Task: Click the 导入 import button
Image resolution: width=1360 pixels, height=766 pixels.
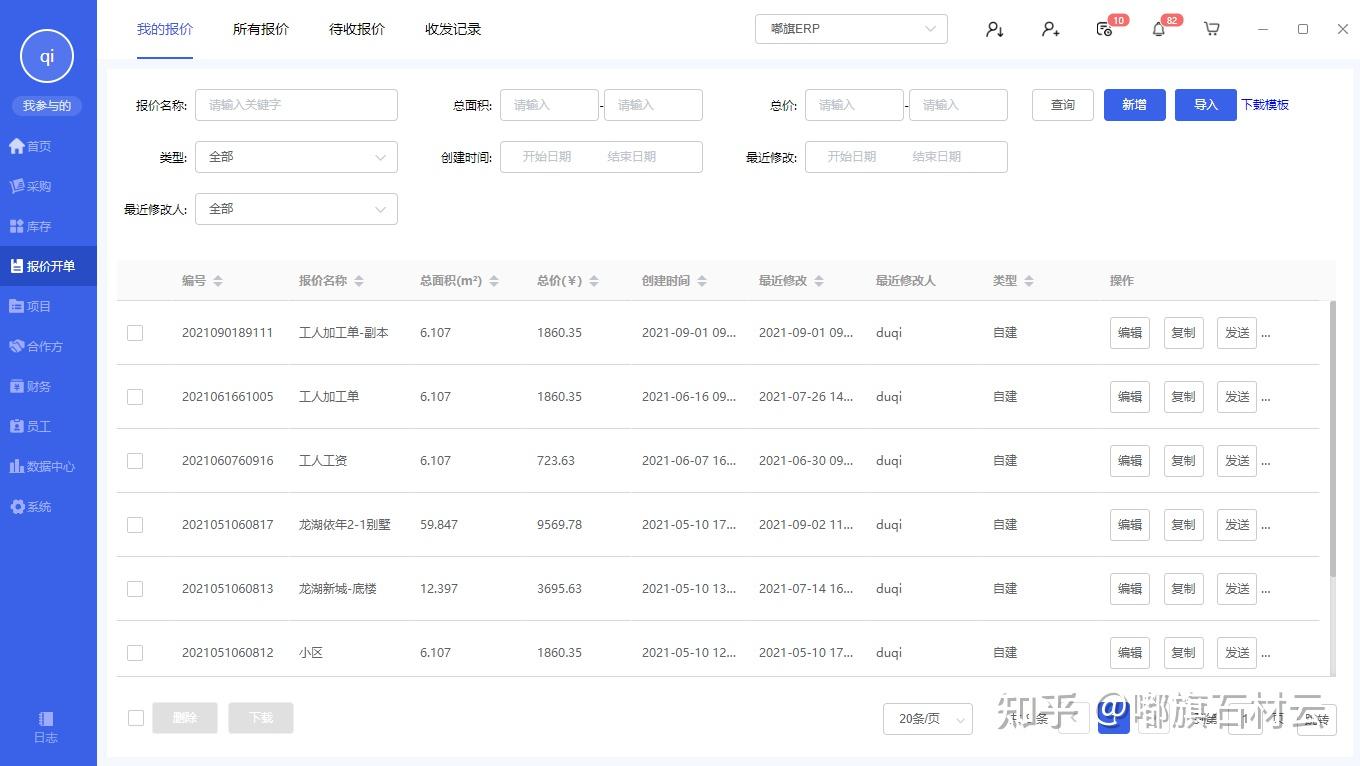Action: pyautogui.click(x=1206, y=105)
